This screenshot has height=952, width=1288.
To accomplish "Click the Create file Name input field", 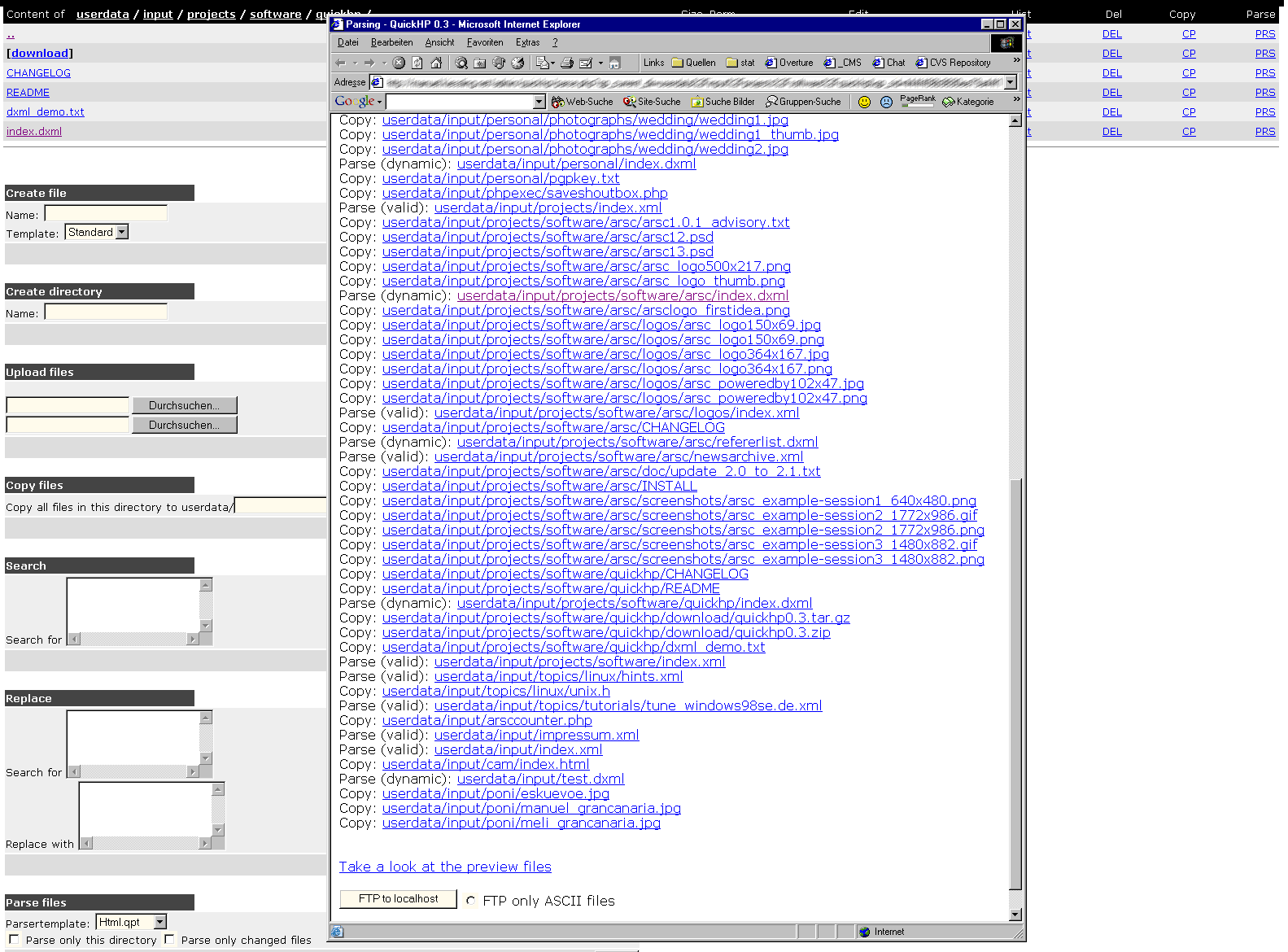I will click(106, 213).
